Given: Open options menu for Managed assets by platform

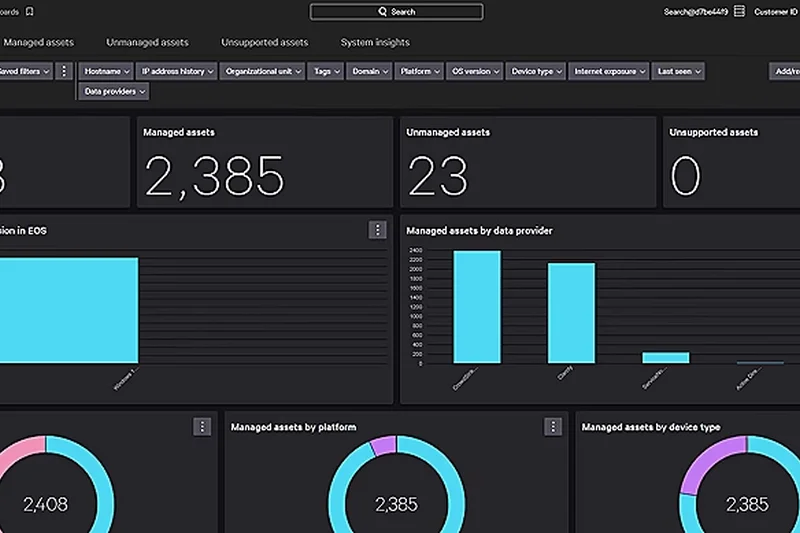Looking at the screenshot, I should pyautogui.click(x=553, y=427).
